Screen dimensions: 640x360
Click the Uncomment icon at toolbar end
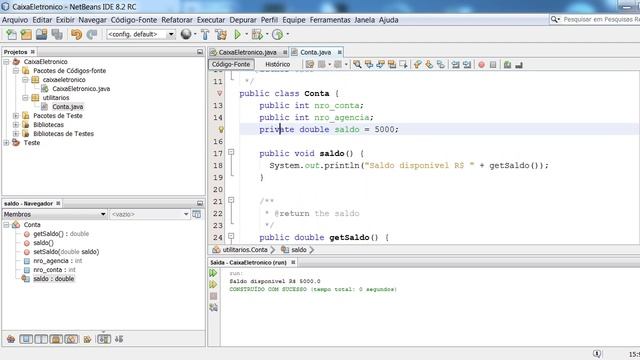(x=519, y=64)
